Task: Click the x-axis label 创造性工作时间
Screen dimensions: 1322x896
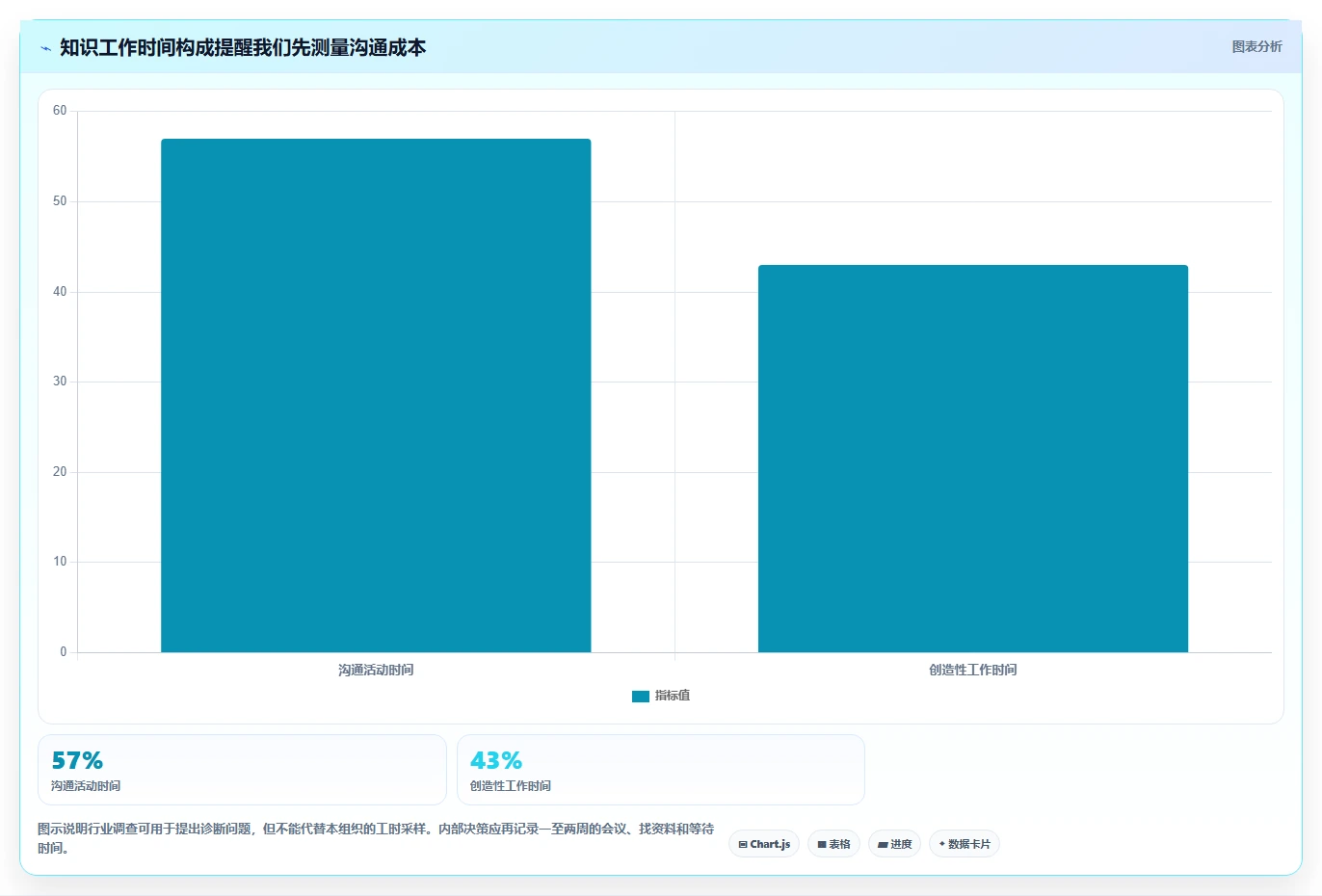Action: tap(973, 670)
